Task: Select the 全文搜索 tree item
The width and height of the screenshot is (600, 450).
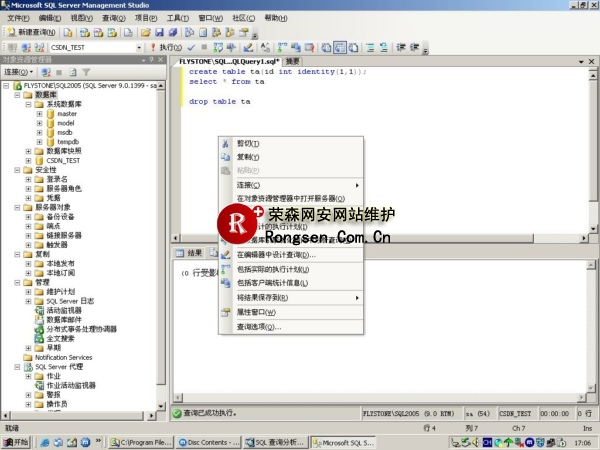Action: click(x=60, y=339)
